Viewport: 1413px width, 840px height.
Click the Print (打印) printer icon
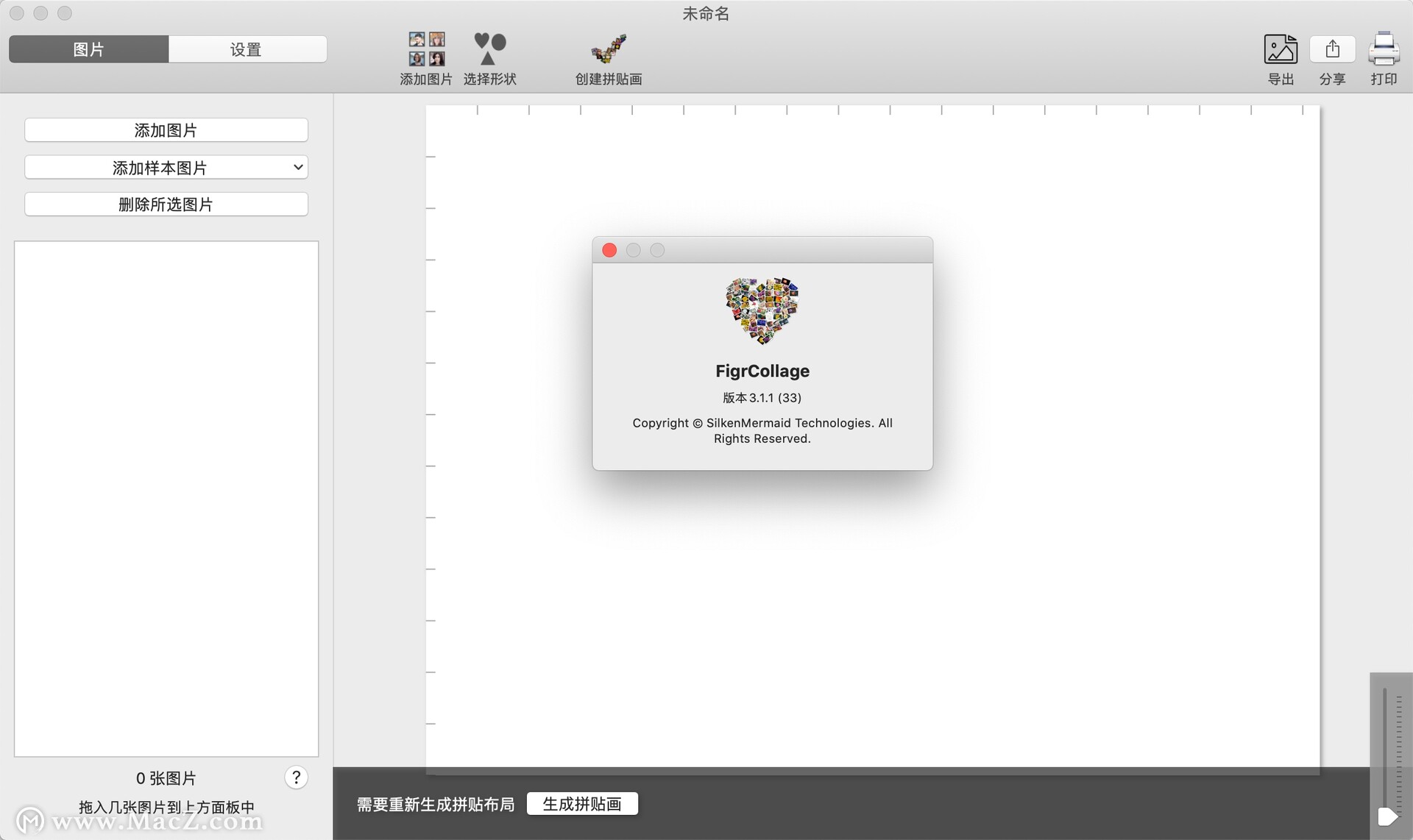coord(1384,49)
